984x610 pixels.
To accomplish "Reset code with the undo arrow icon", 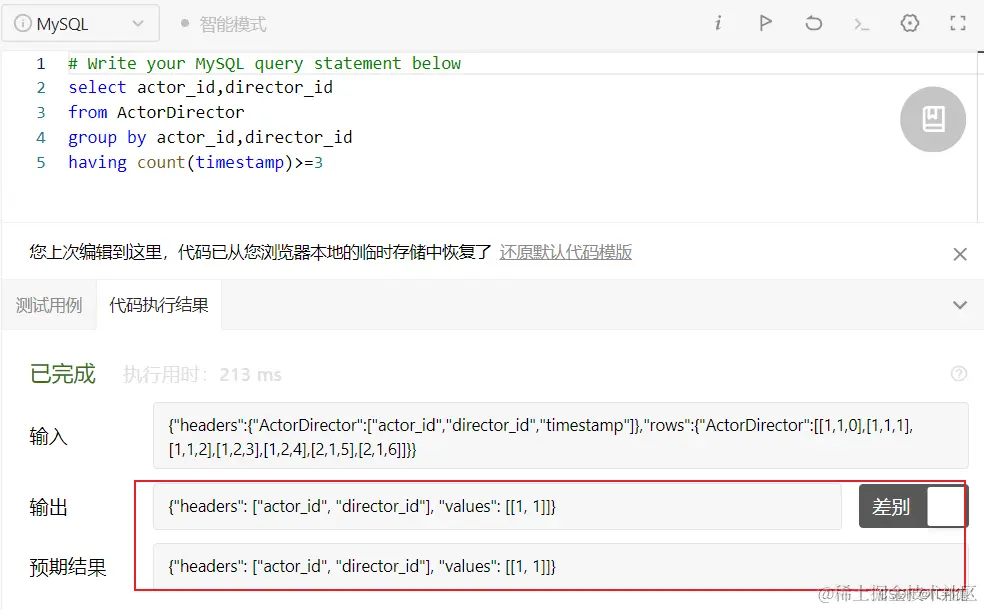I will pos(813,24).
